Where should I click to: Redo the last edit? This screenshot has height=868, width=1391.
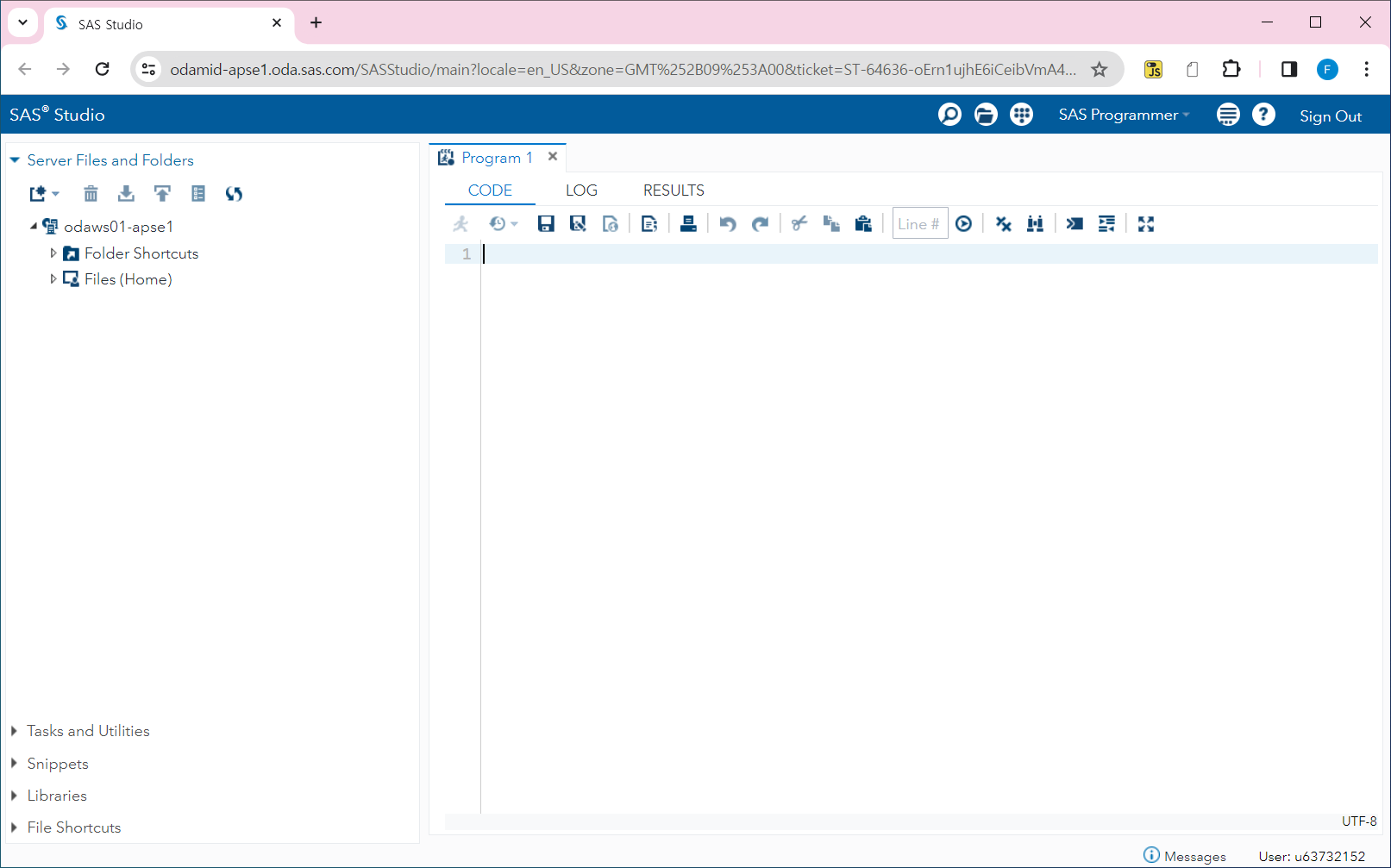760,224
